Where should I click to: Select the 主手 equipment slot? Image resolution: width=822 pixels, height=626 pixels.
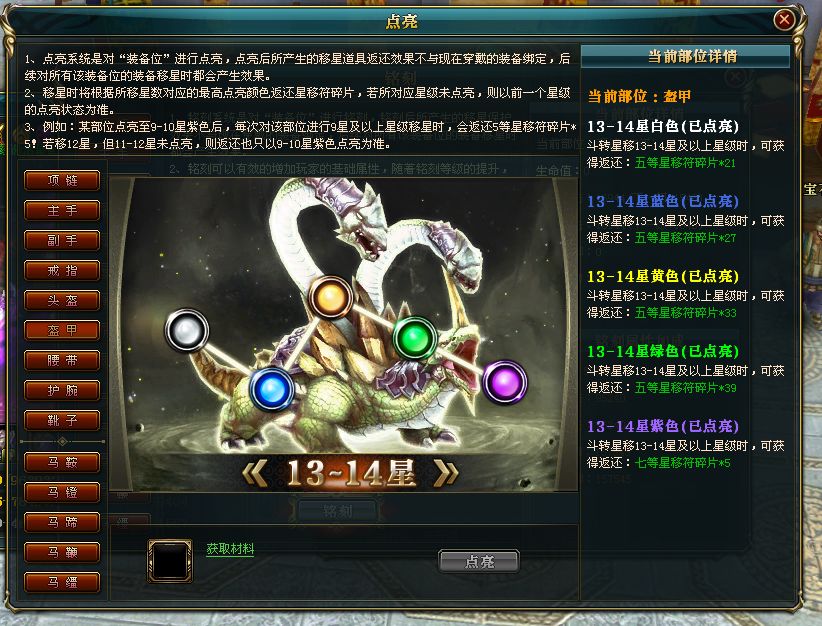pos(62,210)
